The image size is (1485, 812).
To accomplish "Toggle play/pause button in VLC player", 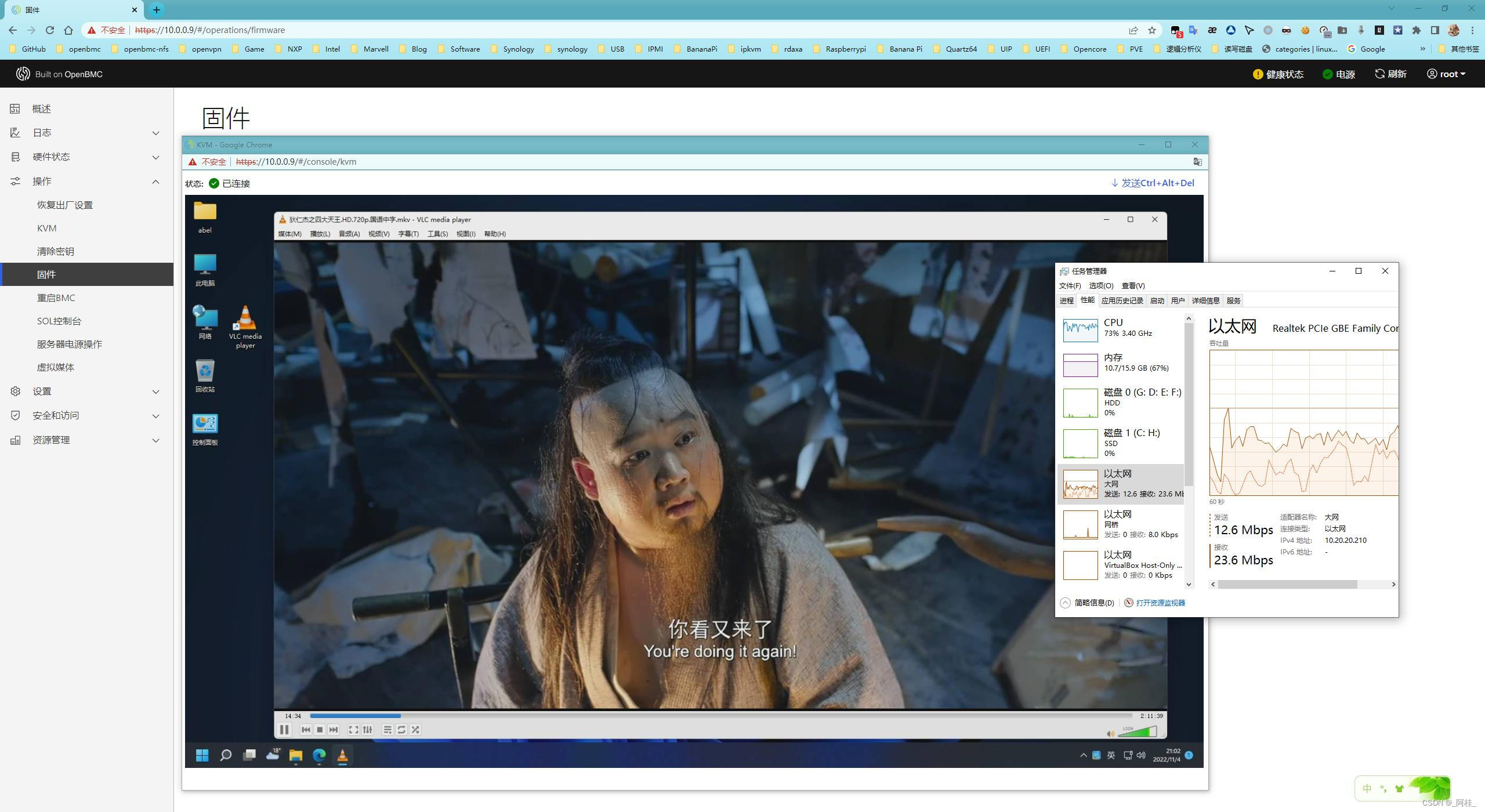I will click(286, 729).
